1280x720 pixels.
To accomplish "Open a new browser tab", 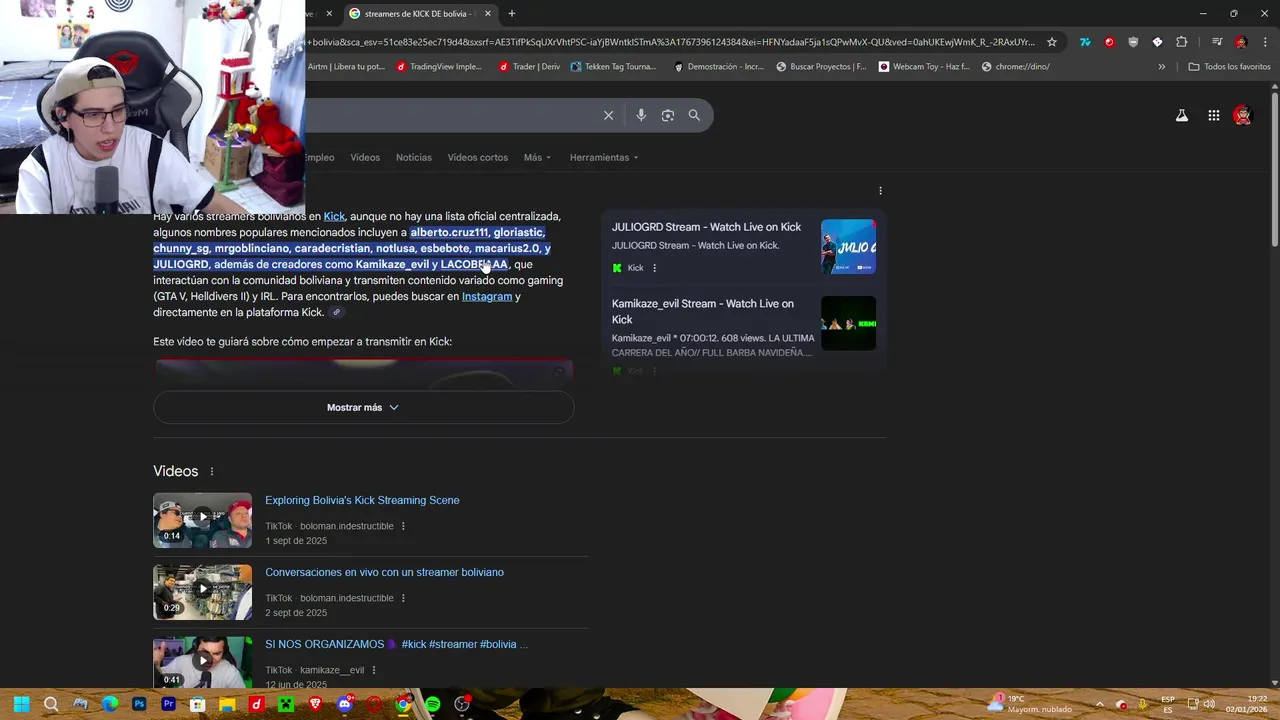I will coord(512,14).
